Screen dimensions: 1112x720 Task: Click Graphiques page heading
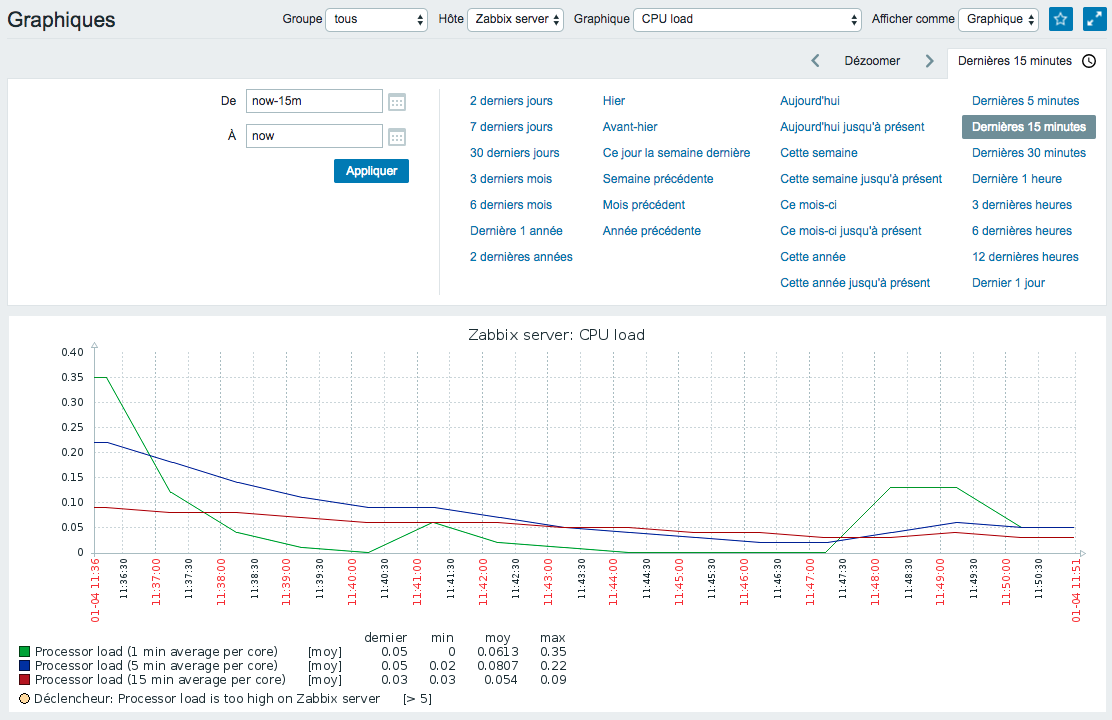point(62,20)
